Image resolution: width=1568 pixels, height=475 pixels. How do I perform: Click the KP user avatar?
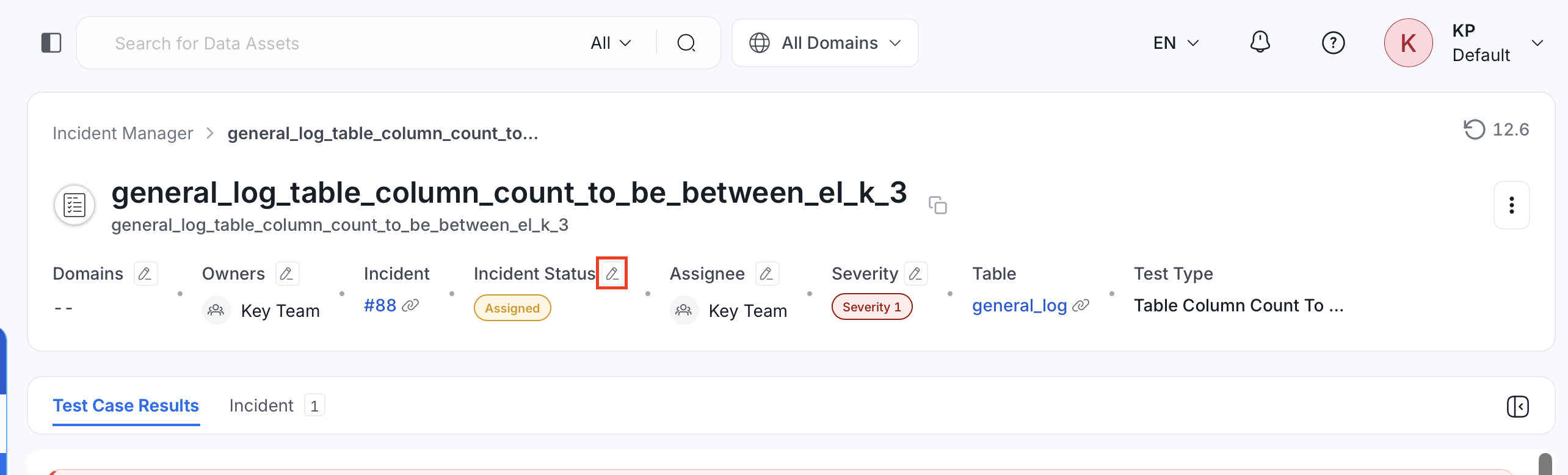[1408, 43]
